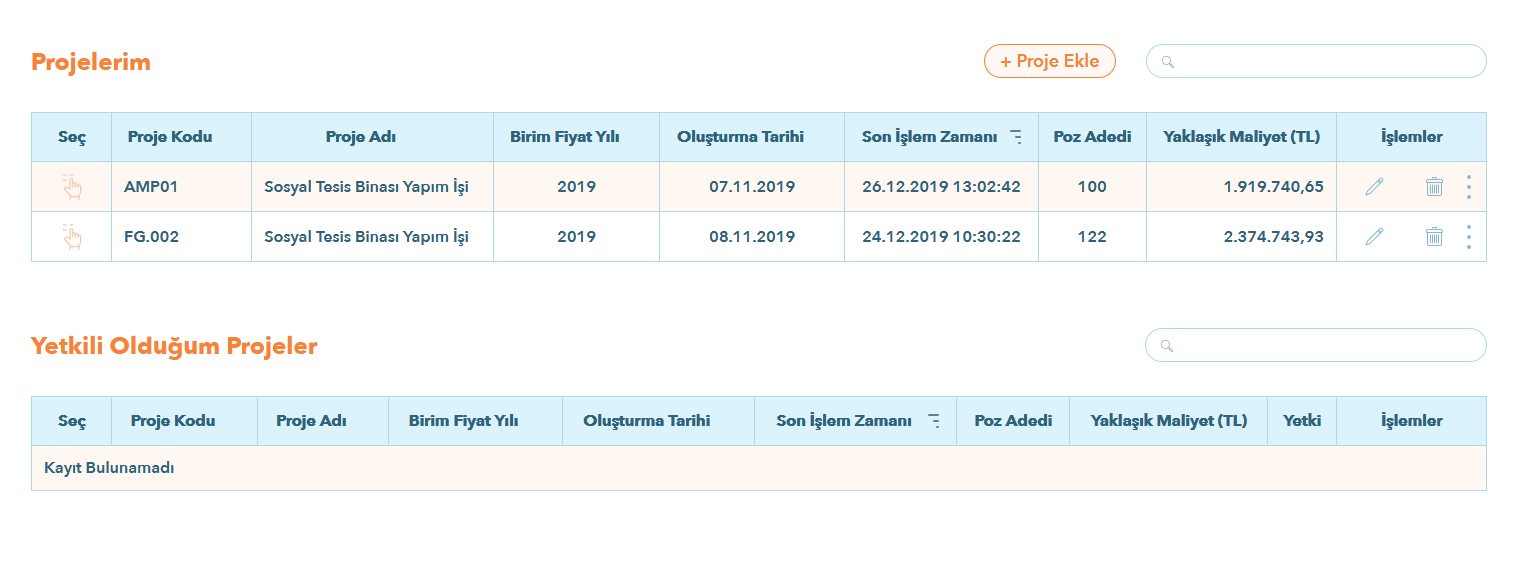The image size is (1518, 582).
Task: Toggle sort icon on Son İşlem Zamanı in Projelerim
Action: click(1016, 138)
